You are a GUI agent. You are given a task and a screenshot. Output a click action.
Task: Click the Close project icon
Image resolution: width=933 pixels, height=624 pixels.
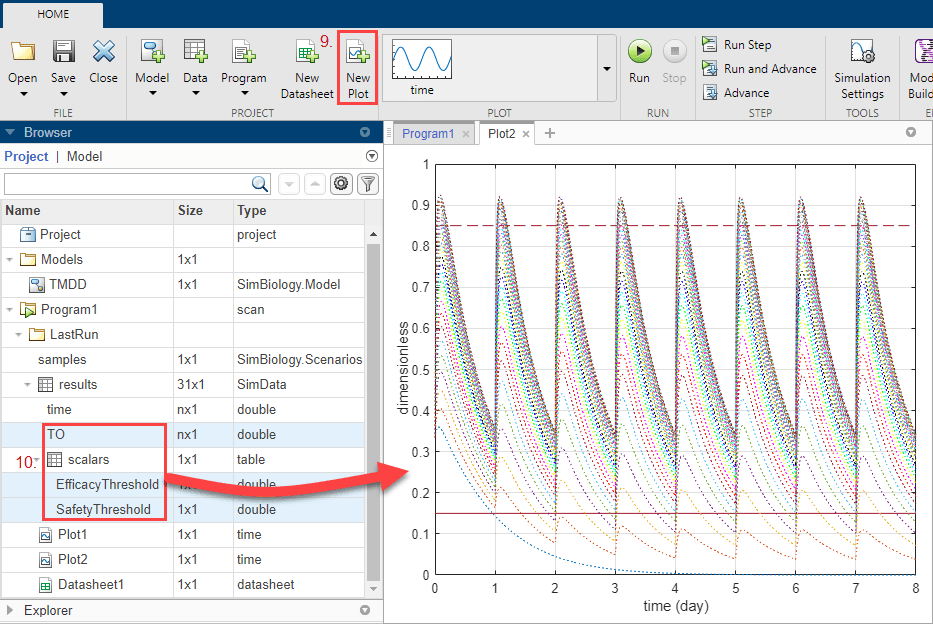[x=103, y=52]
